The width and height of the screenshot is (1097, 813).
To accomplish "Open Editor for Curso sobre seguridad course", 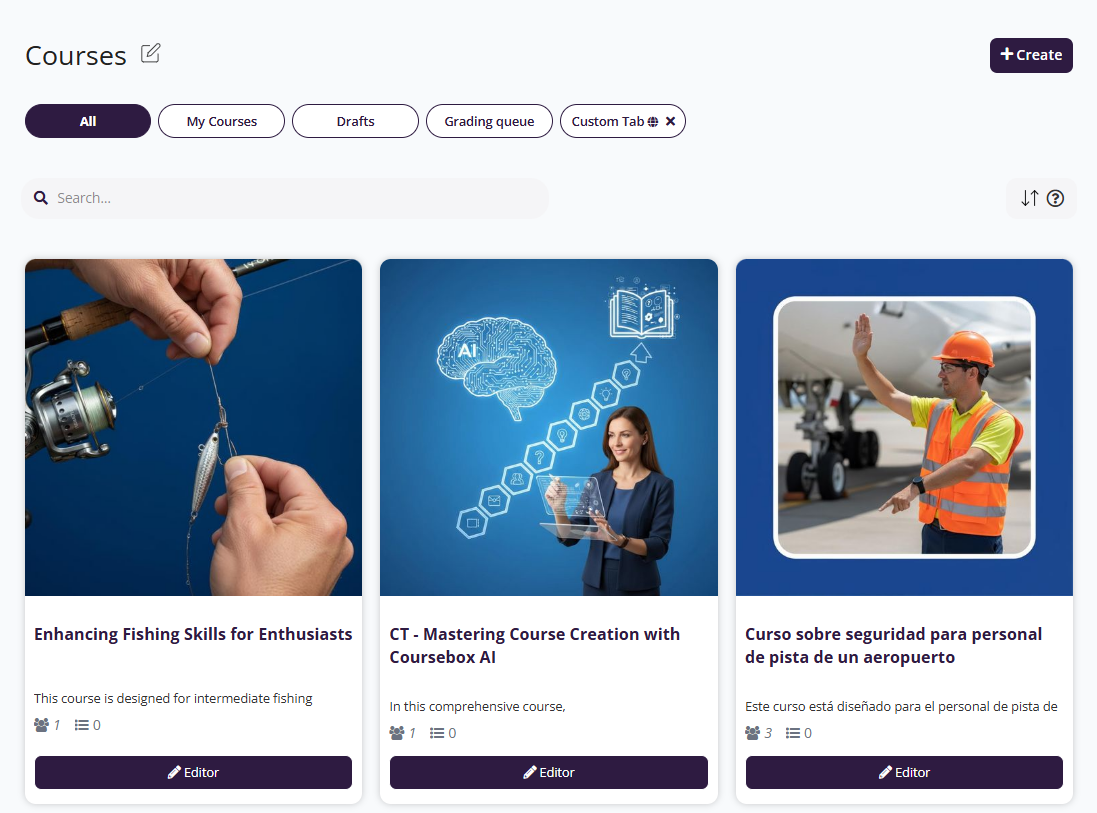I will click(x=904, y=772).
